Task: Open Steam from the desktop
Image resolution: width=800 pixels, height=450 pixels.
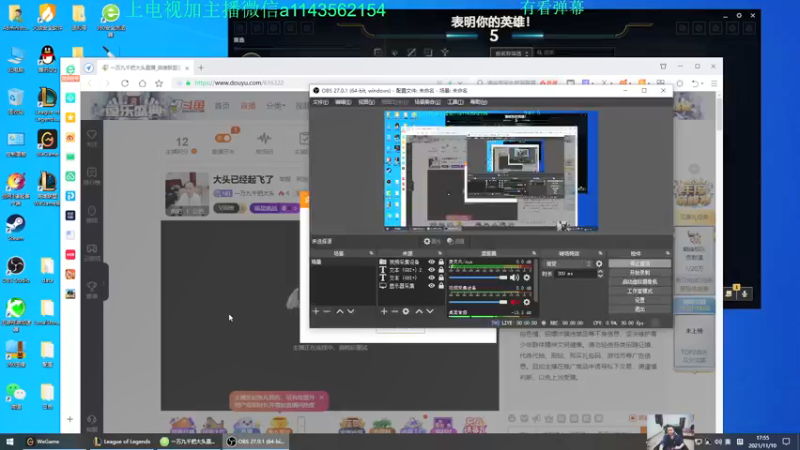Action: pyautogui.click(x=16, y=228)
